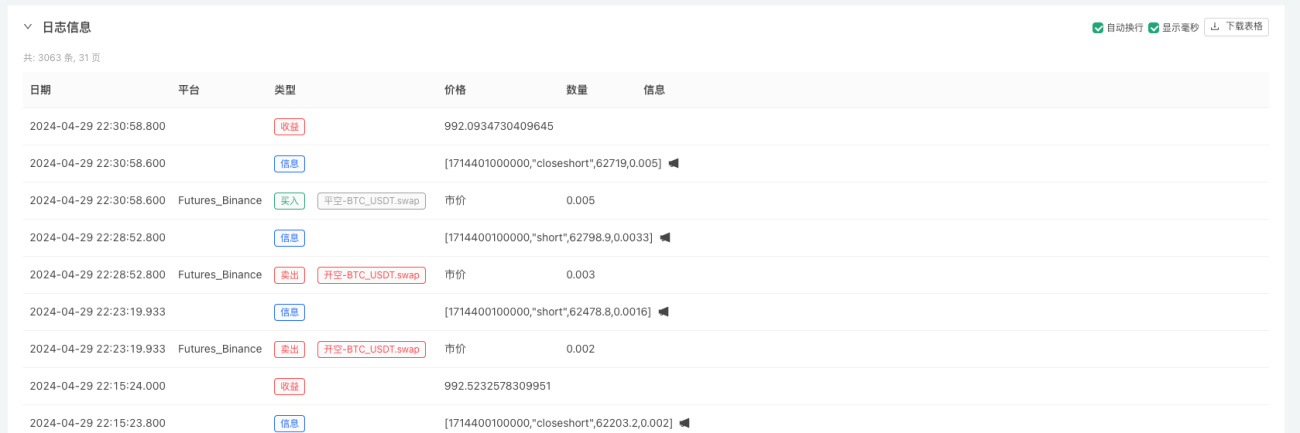Click megaphone icon beside closeshort 62719 message
Viewport: 1300px width, 433px height.
click(x=674, y=163)
